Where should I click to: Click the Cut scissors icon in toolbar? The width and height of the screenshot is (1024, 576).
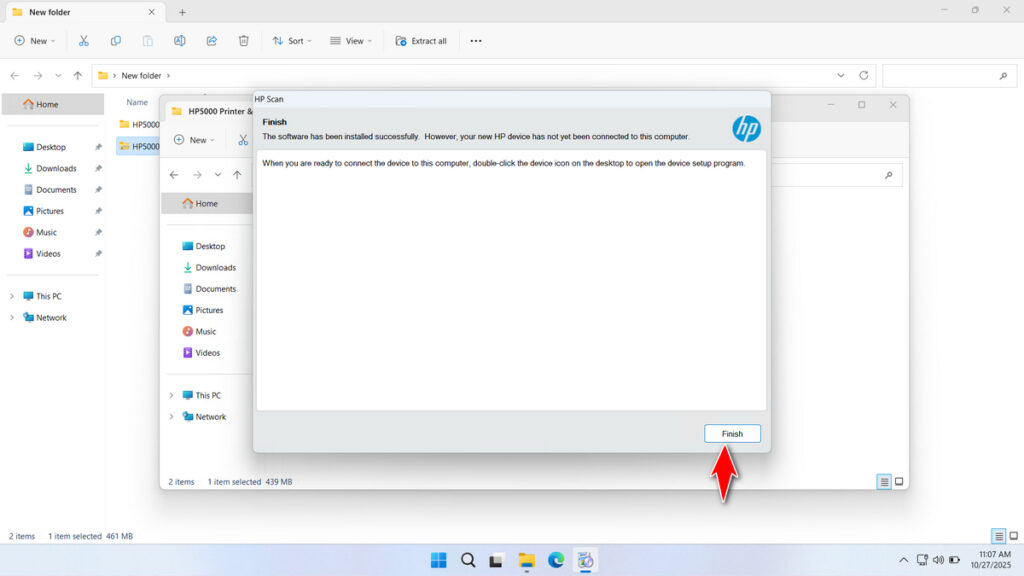[84, 41]
